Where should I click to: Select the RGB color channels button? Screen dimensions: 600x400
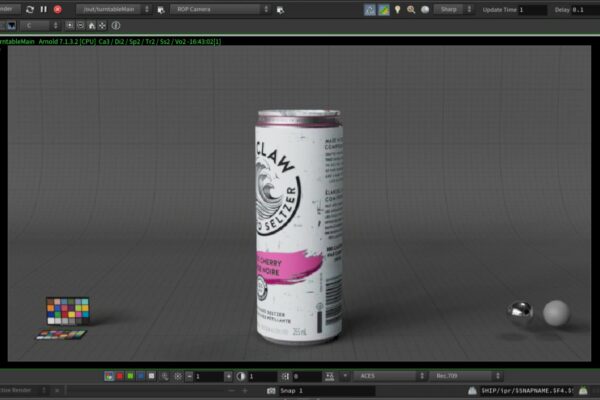pyautogui.click(x=109, y=376)
